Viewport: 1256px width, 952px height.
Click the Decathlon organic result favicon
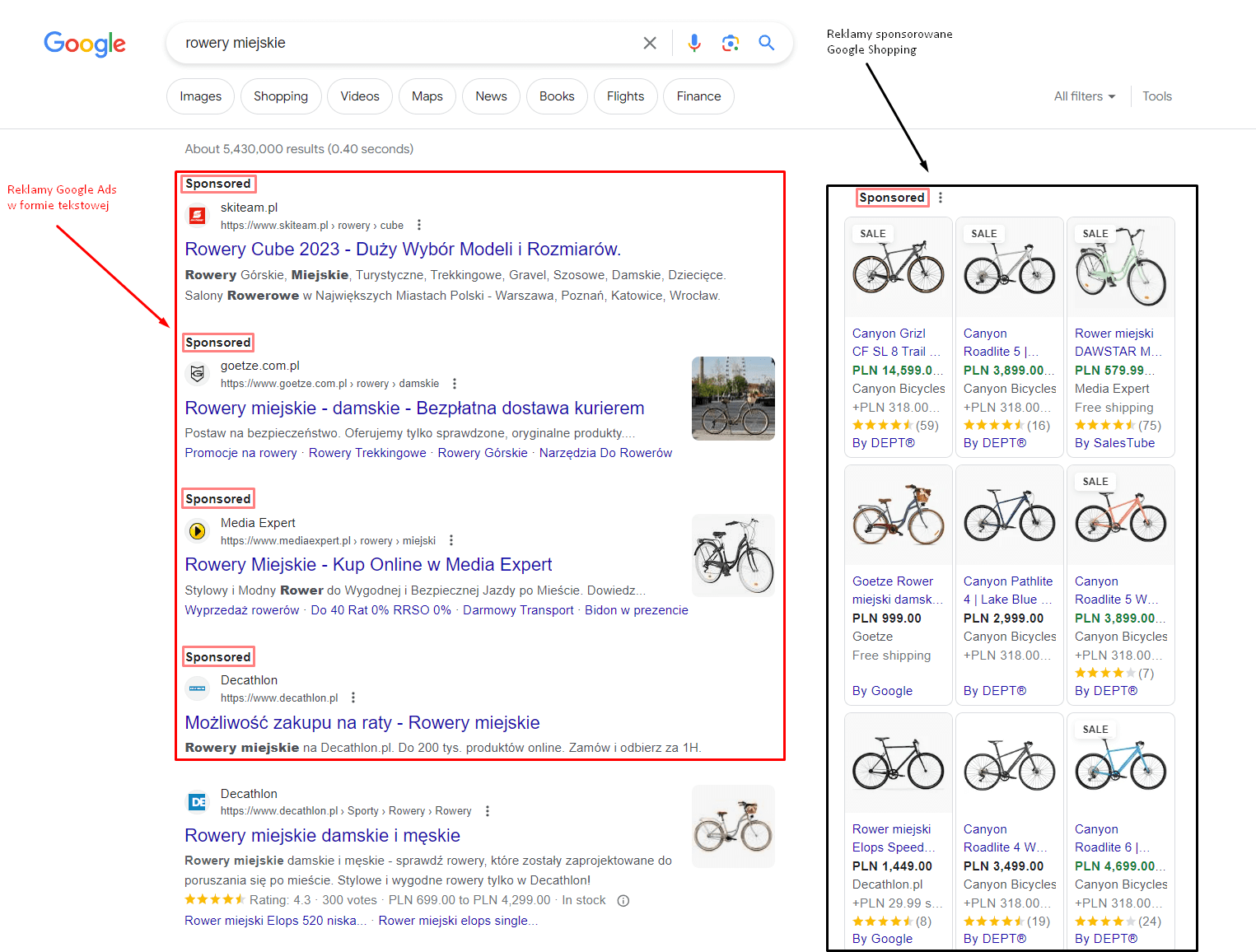tap(198, 802)
